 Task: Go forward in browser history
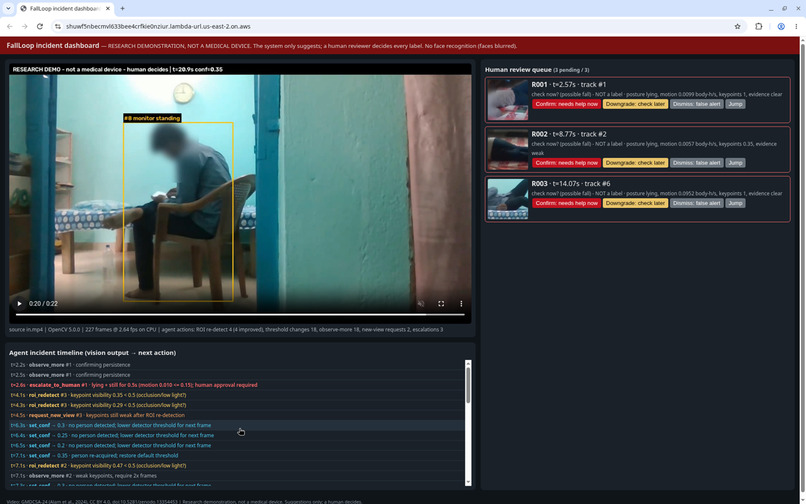coord(25,26)
